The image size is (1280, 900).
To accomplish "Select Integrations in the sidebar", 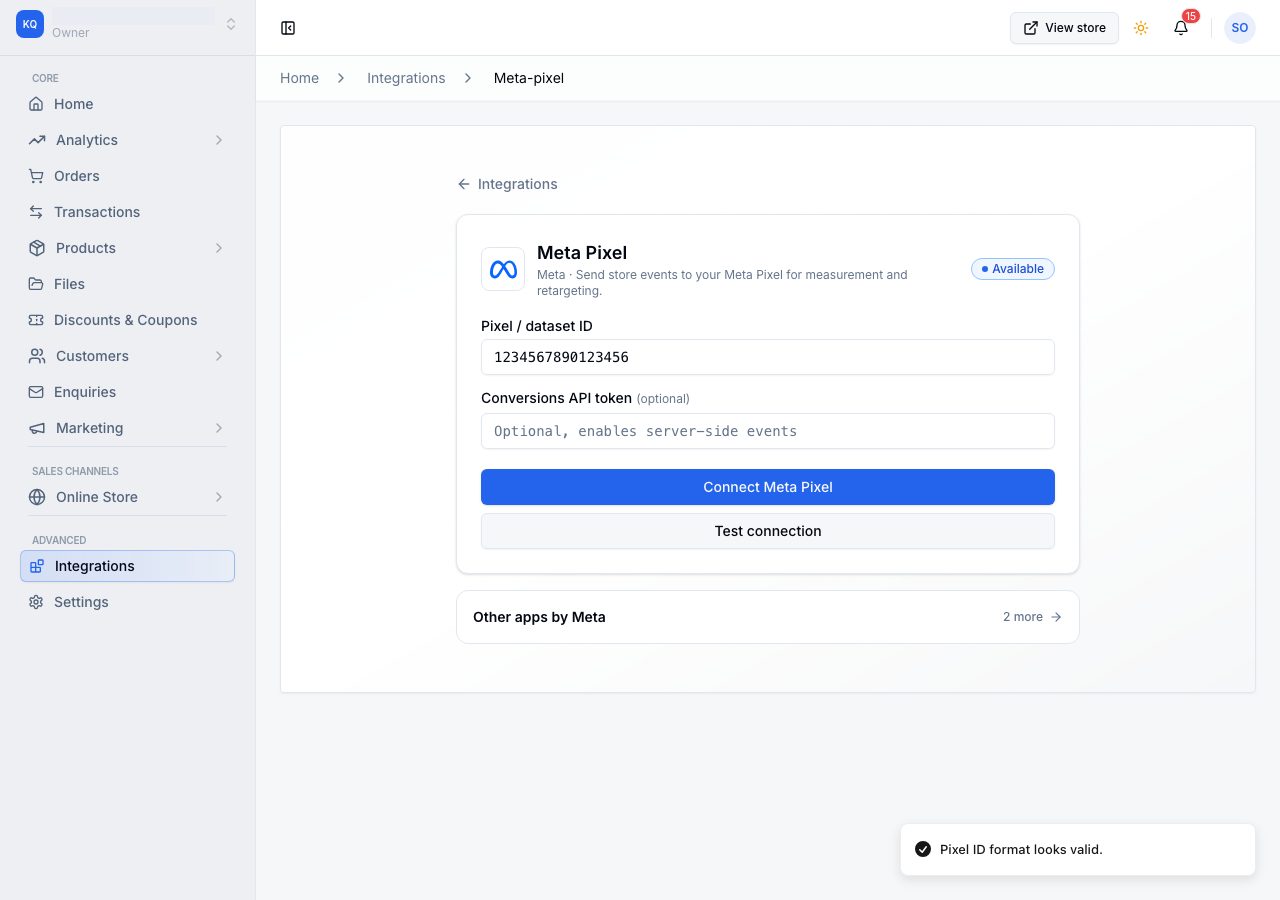I will pos(127,566).
